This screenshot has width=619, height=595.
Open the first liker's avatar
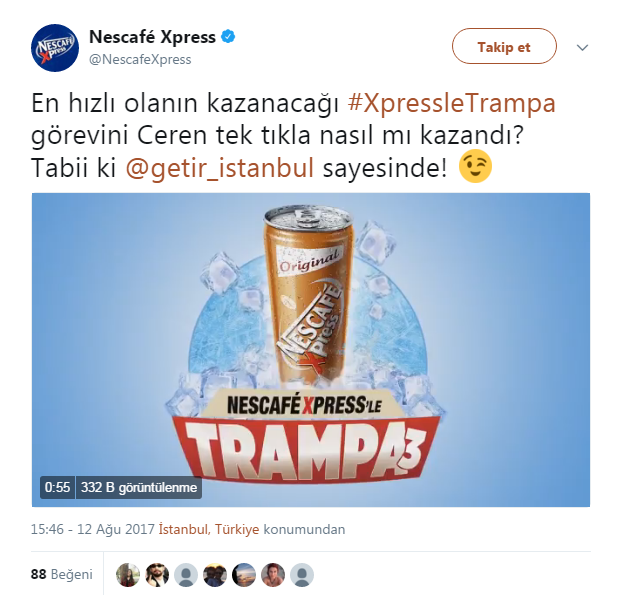pyautogui.click(x=128, y=574)
